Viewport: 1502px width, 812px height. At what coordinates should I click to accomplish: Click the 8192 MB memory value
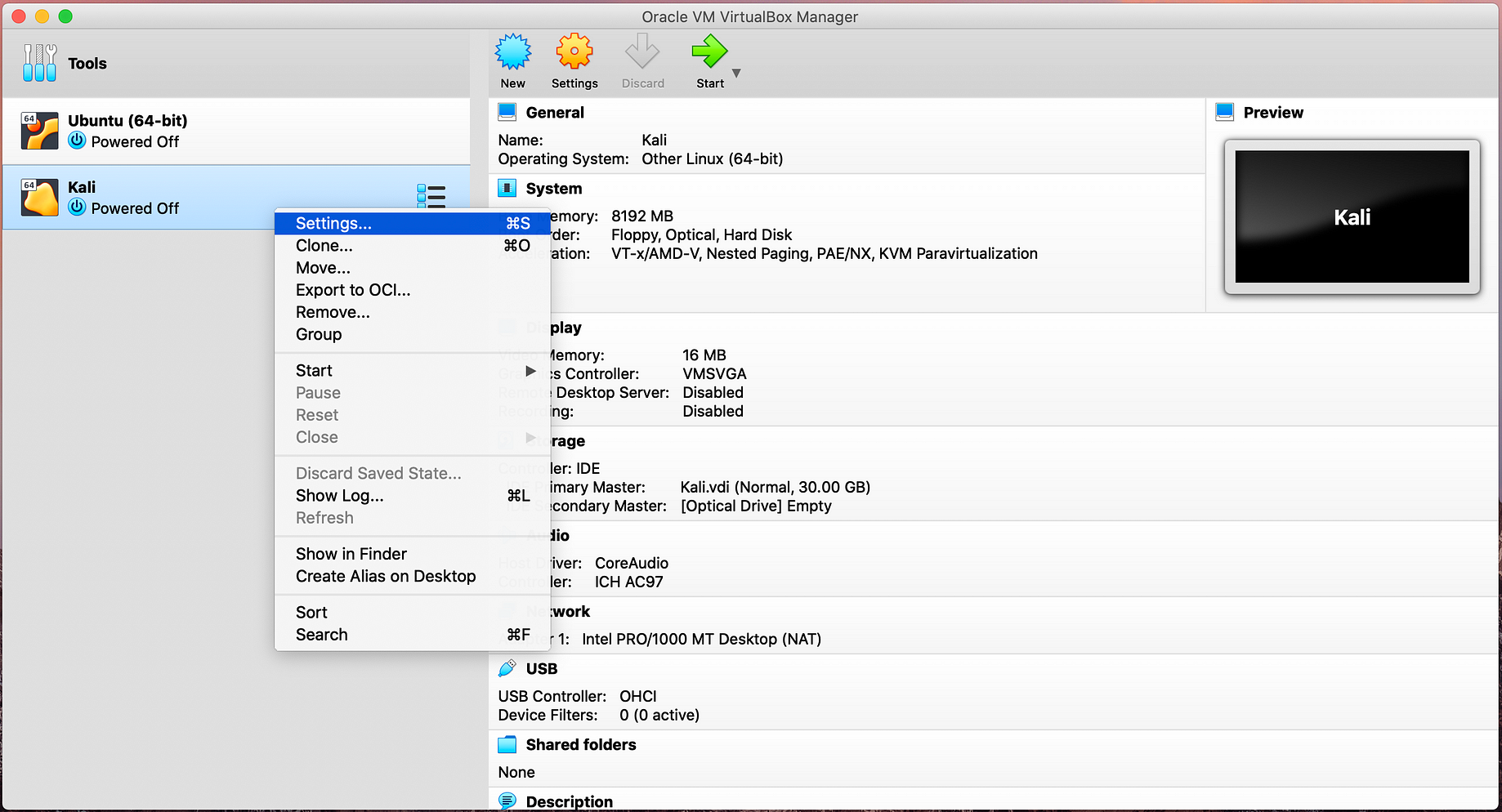click(x=642, y=216)
